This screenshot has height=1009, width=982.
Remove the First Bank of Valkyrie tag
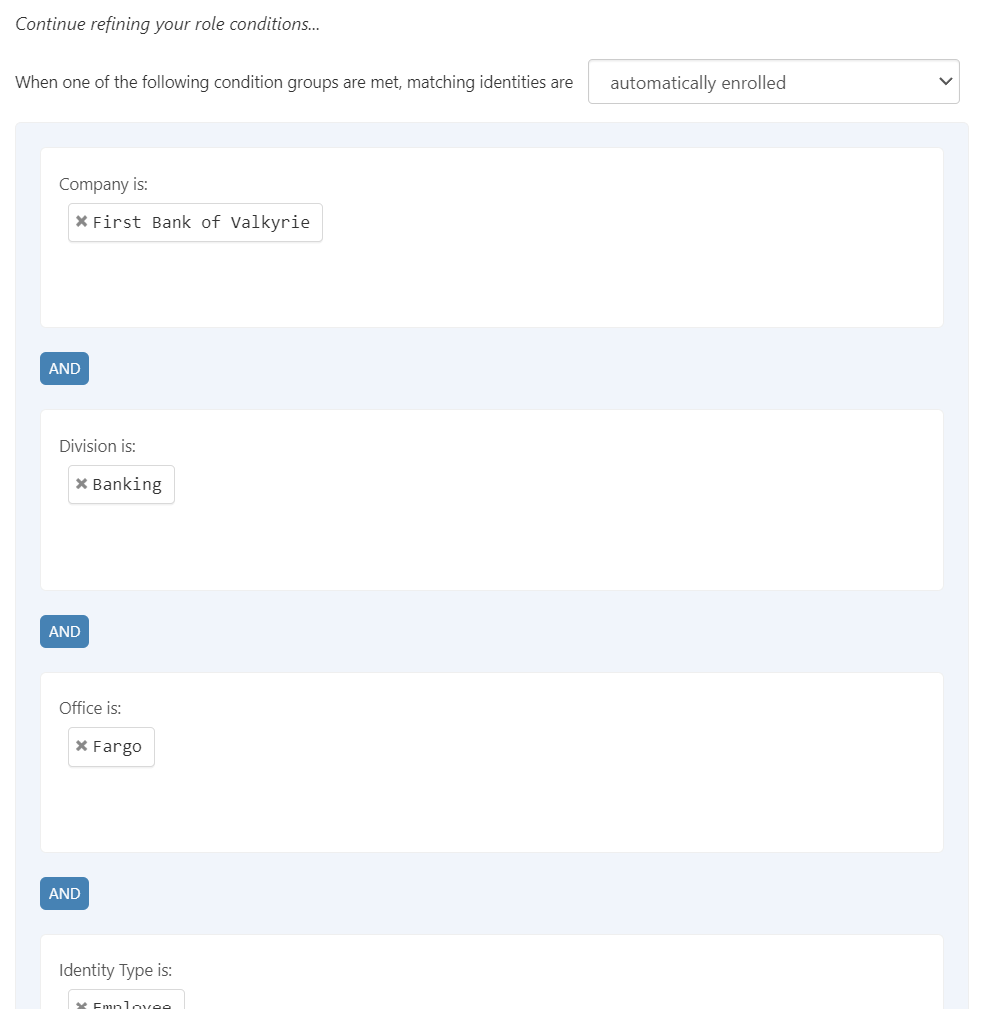[82, 222]
